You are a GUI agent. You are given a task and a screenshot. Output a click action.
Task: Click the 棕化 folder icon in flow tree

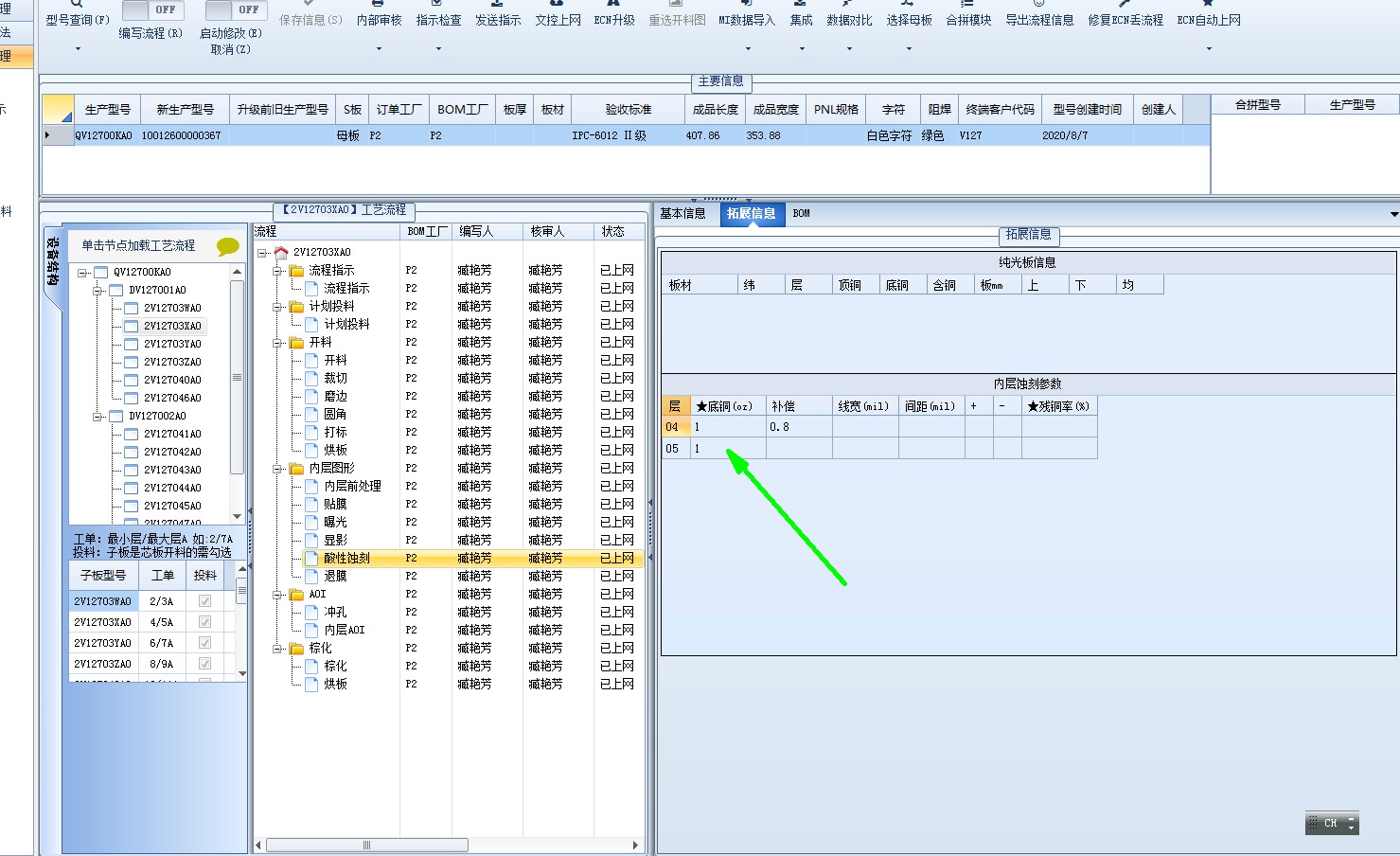(296, 648)
